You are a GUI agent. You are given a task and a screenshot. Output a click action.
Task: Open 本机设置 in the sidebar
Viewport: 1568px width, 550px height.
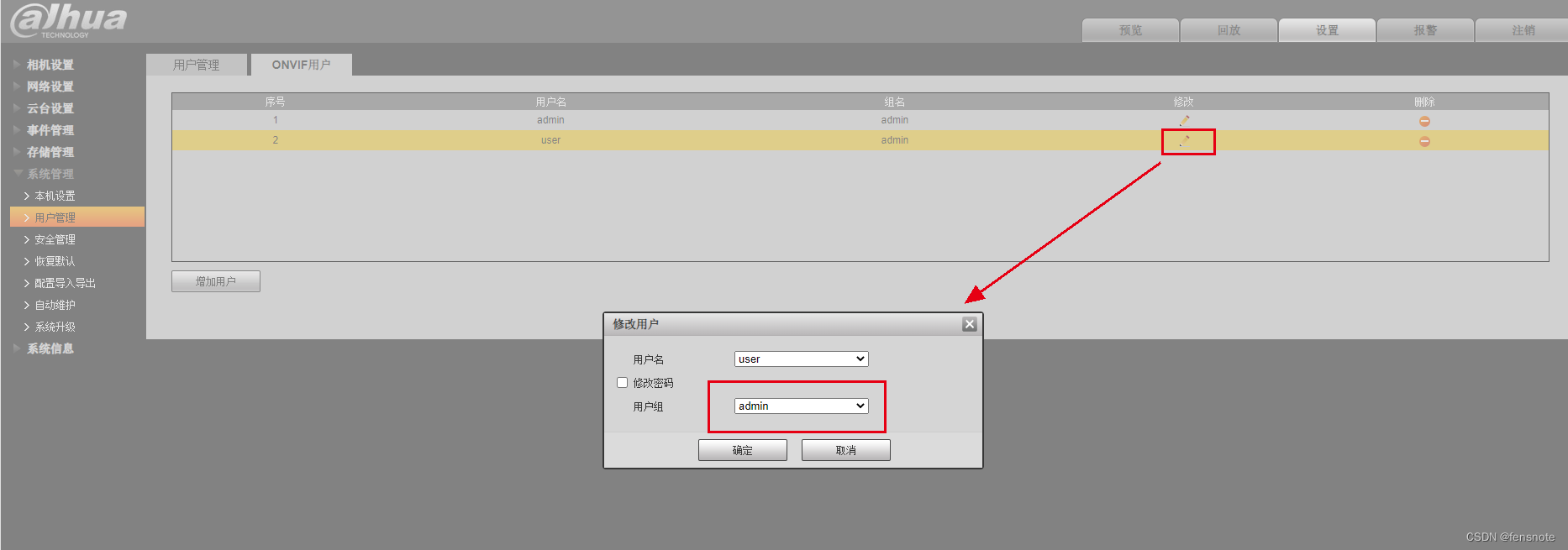[55, 196]
